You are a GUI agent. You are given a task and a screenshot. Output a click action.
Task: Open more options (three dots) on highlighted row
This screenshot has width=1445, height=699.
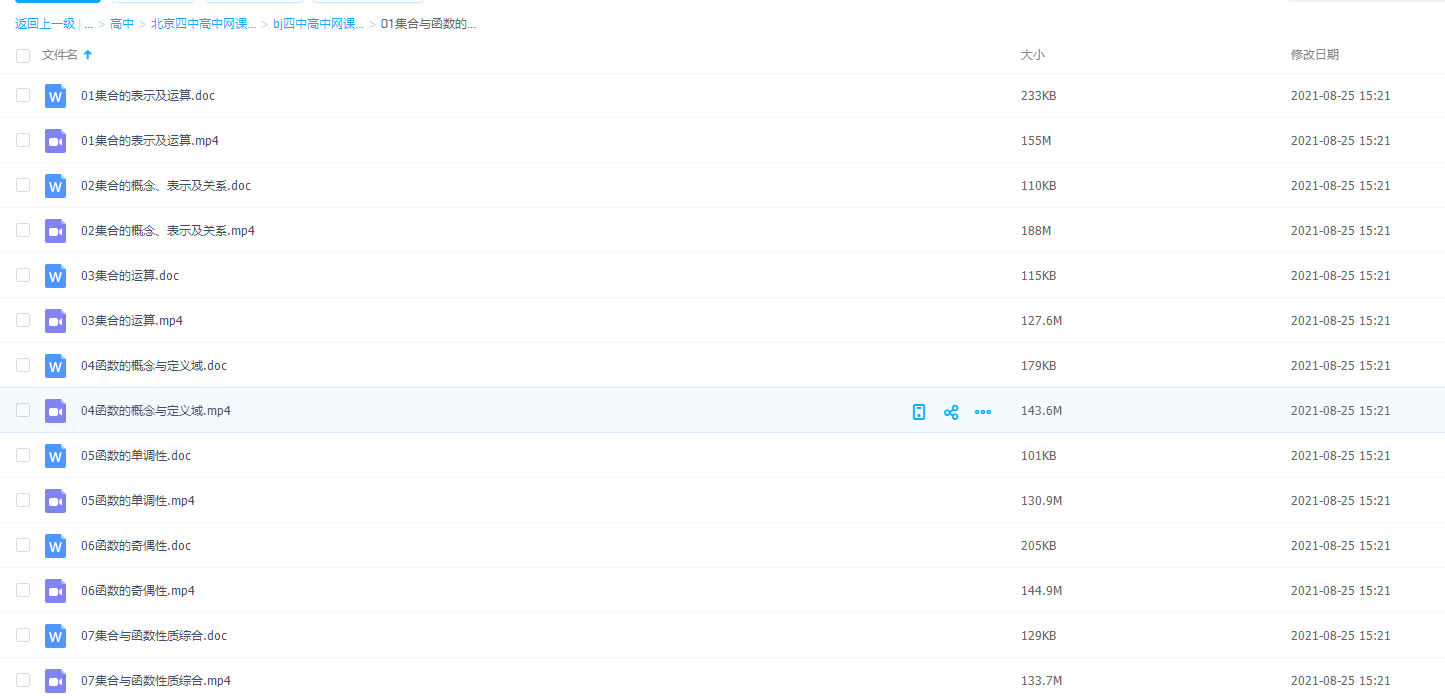click(983, 411)
